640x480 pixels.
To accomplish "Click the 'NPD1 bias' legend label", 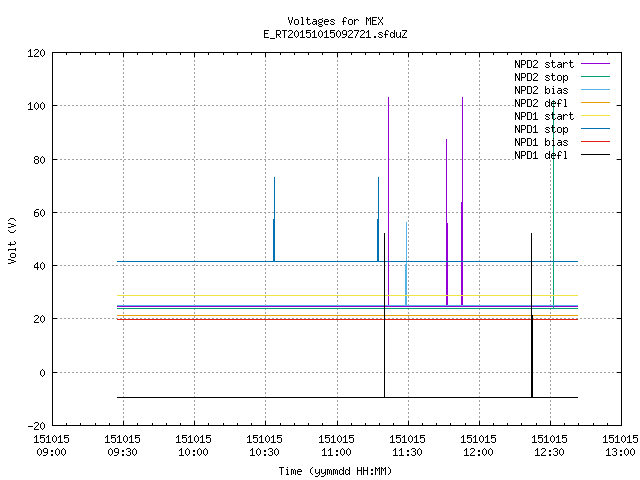I will coord(541,142).
